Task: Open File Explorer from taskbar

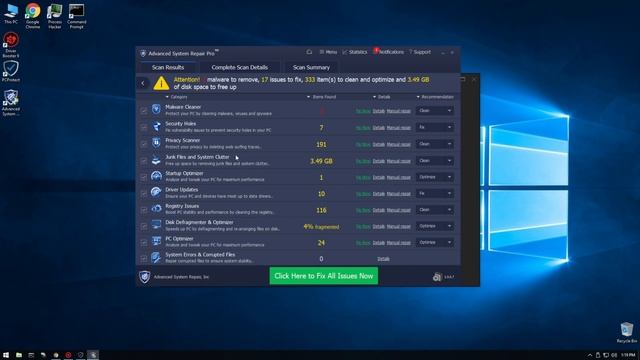Action: point(19,355)
